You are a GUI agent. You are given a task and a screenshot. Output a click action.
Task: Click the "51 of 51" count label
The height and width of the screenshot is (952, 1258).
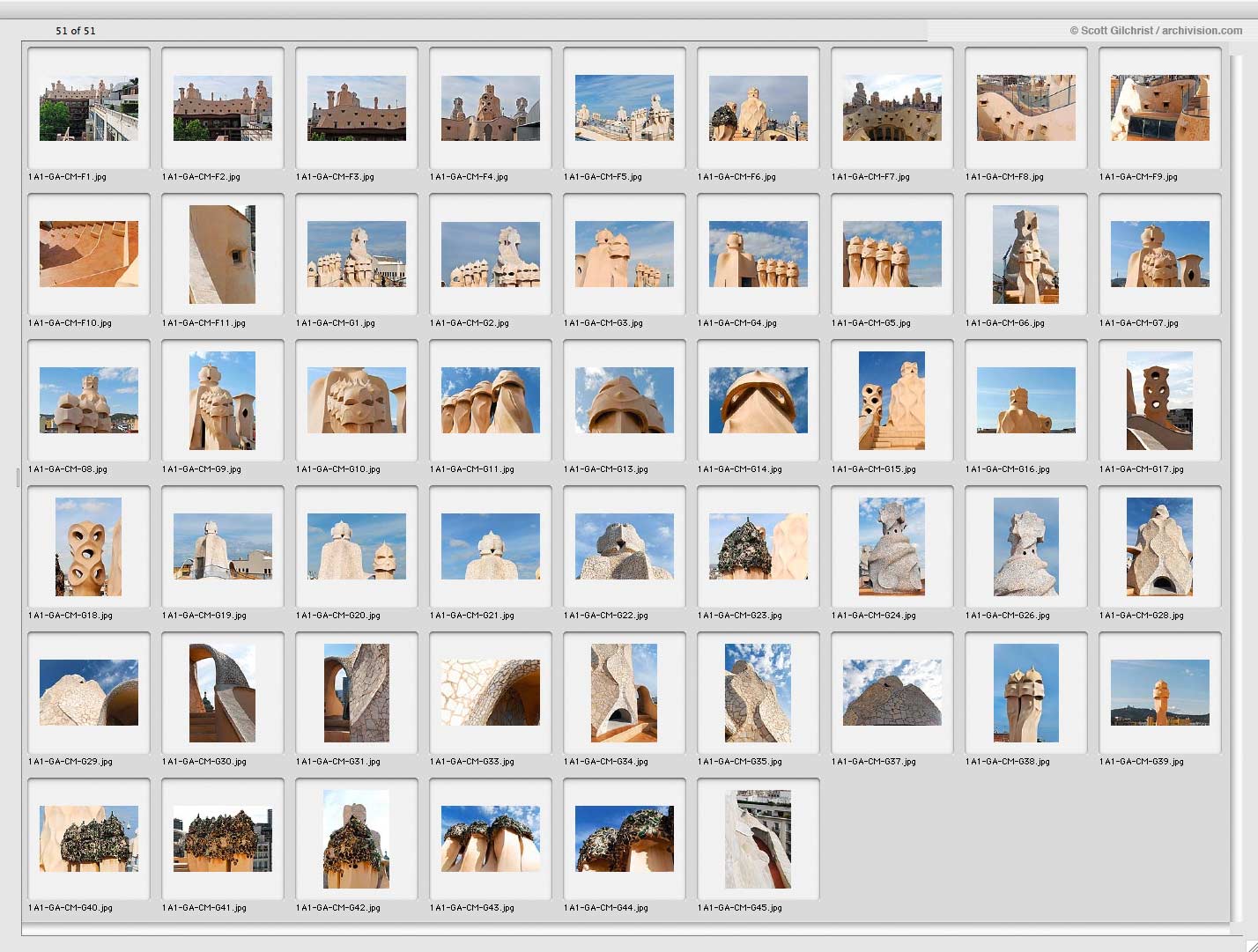coord(76,31)
